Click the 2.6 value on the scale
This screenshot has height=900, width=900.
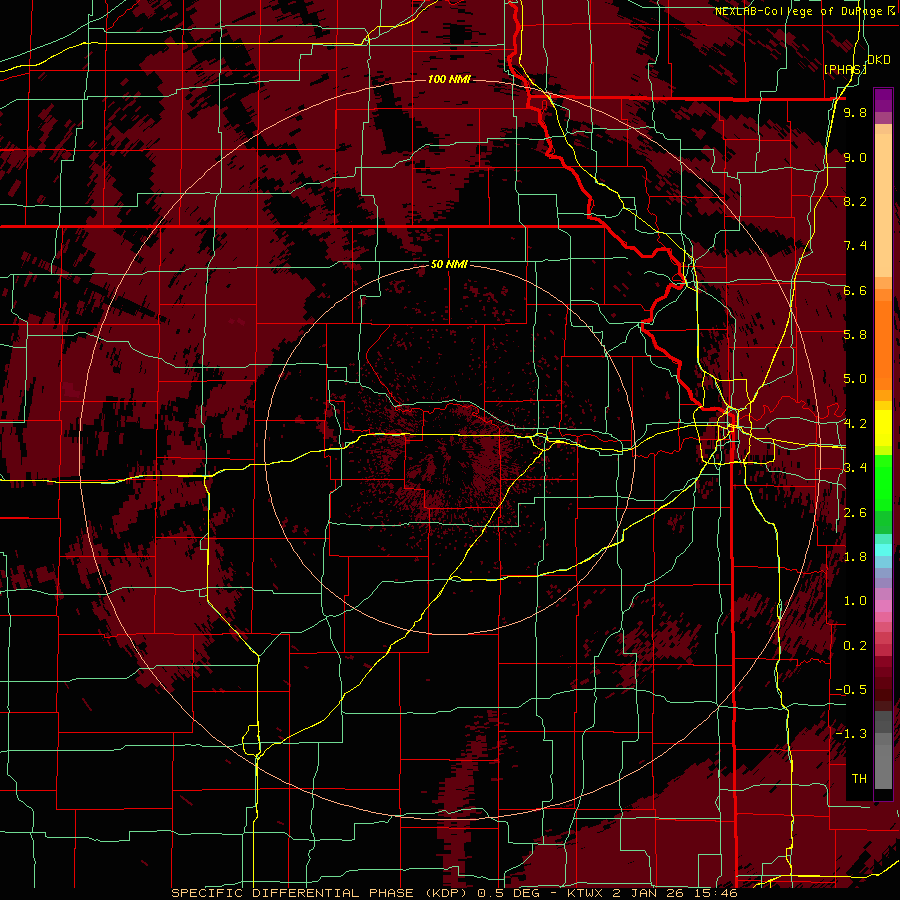click(x=855, y=513)
